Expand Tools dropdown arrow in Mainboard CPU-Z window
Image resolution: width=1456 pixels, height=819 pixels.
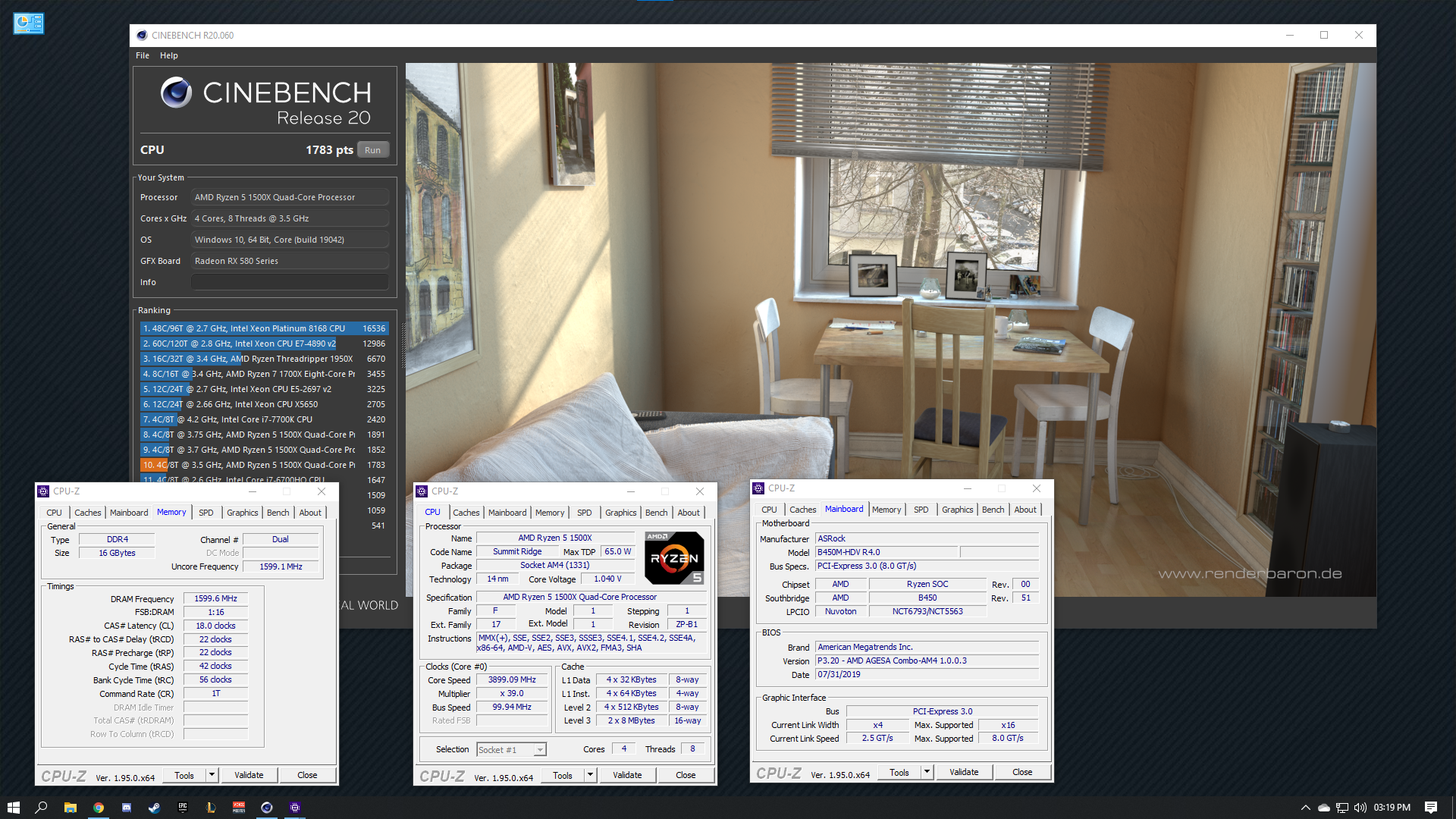pyautogui.click(x=927, y=772)
